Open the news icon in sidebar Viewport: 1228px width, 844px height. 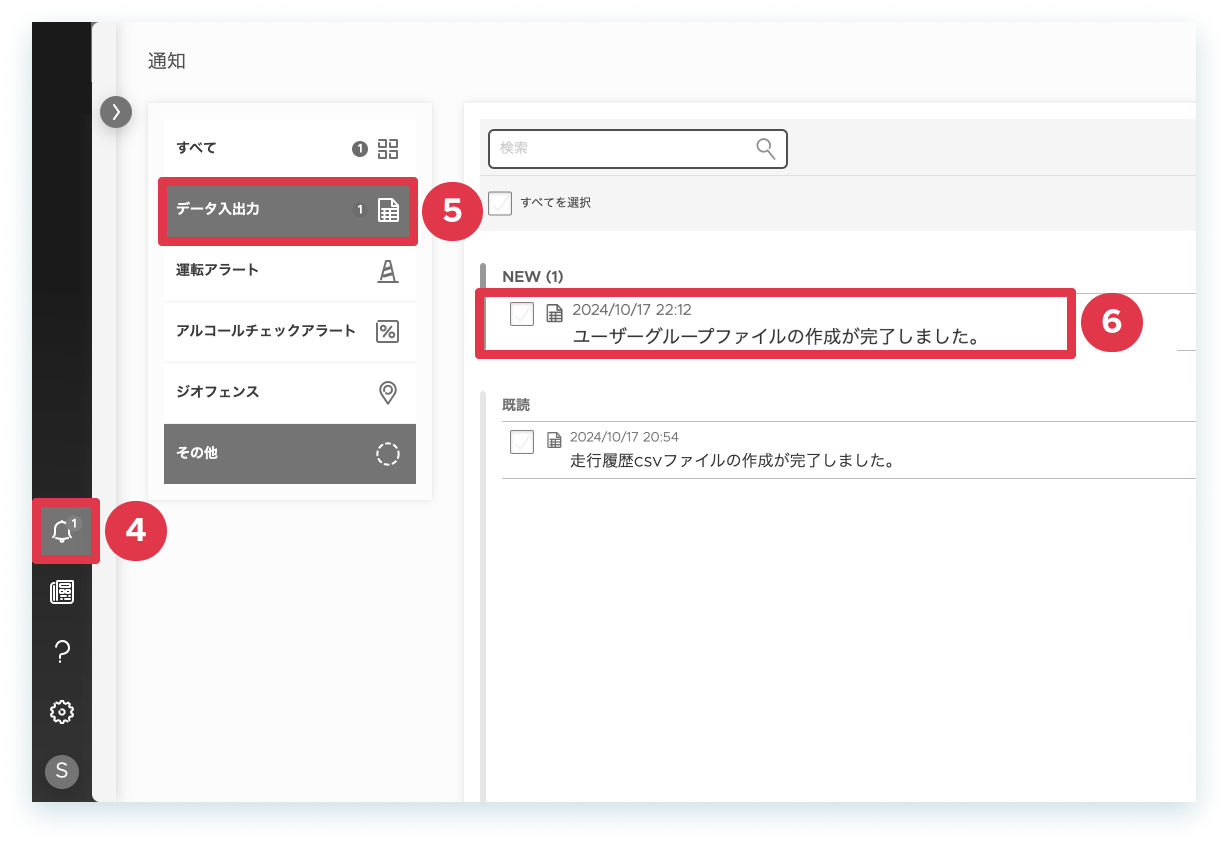click(62, 592)
